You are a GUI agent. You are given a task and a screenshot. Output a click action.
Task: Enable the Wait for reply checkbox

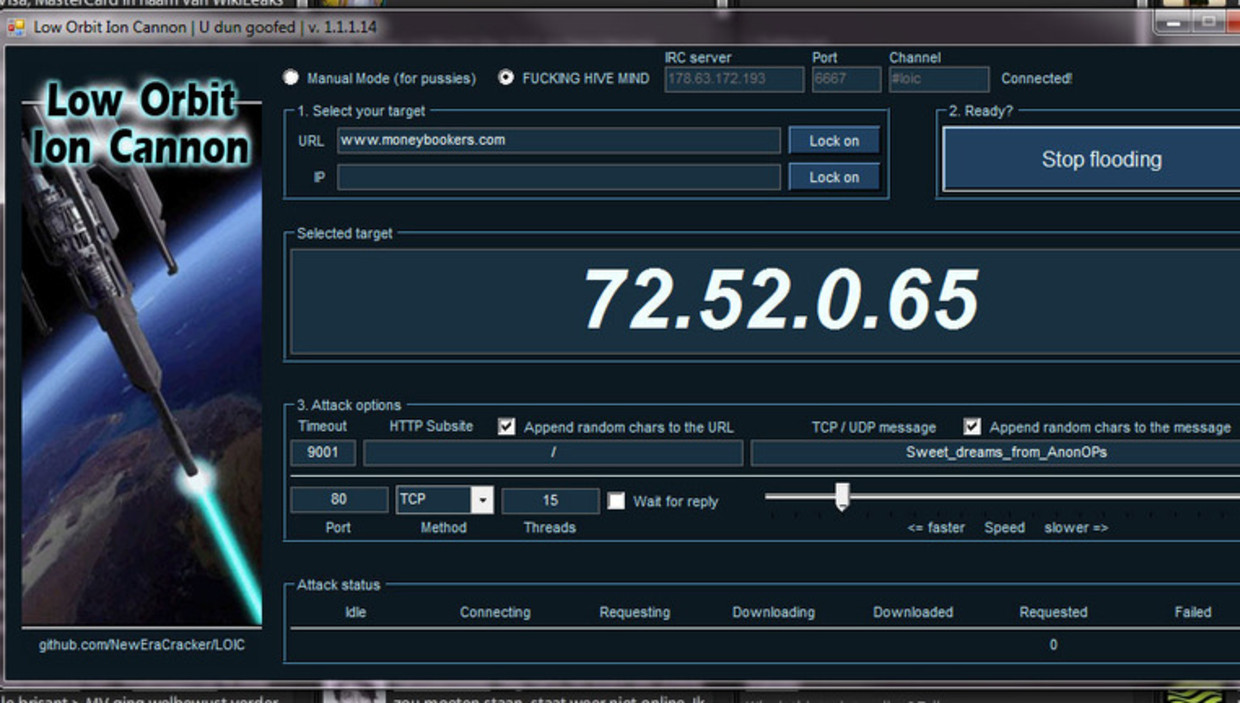(x=616, y=501)
